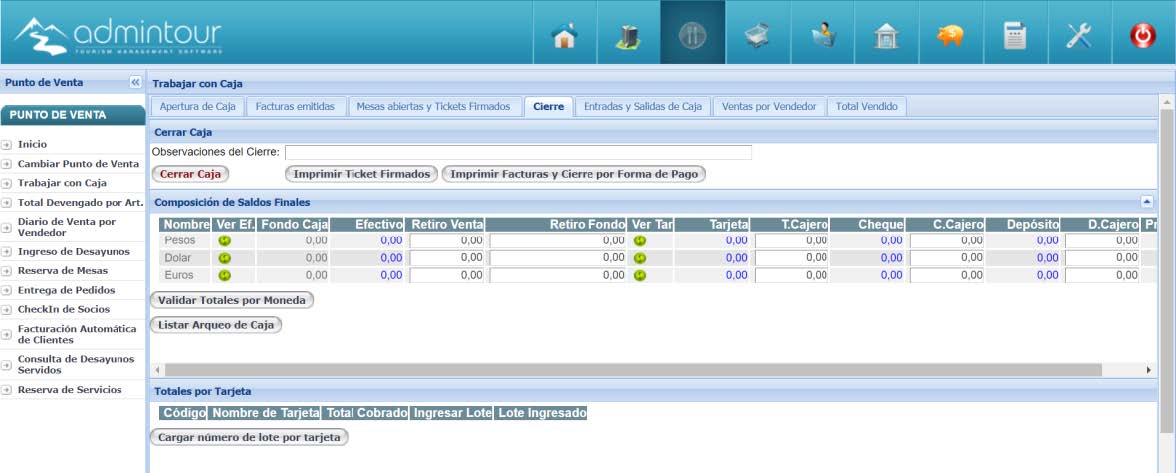Click the red power logout icon
This screenshot has width=1176, height=473.
(1143, 35)
